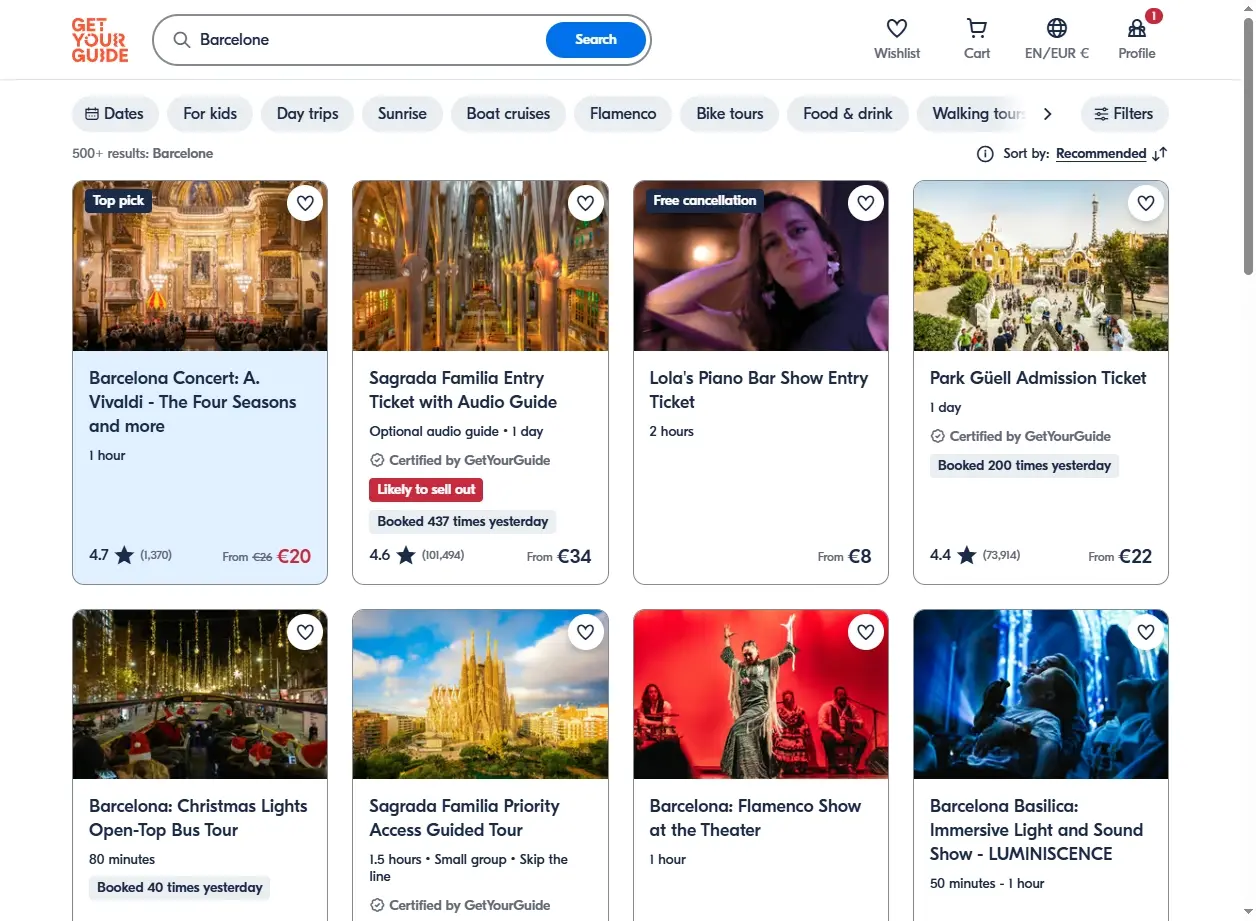Click the sort order arrows icon
This screenshot has height=921, width=1256.
pos(1160,154)
